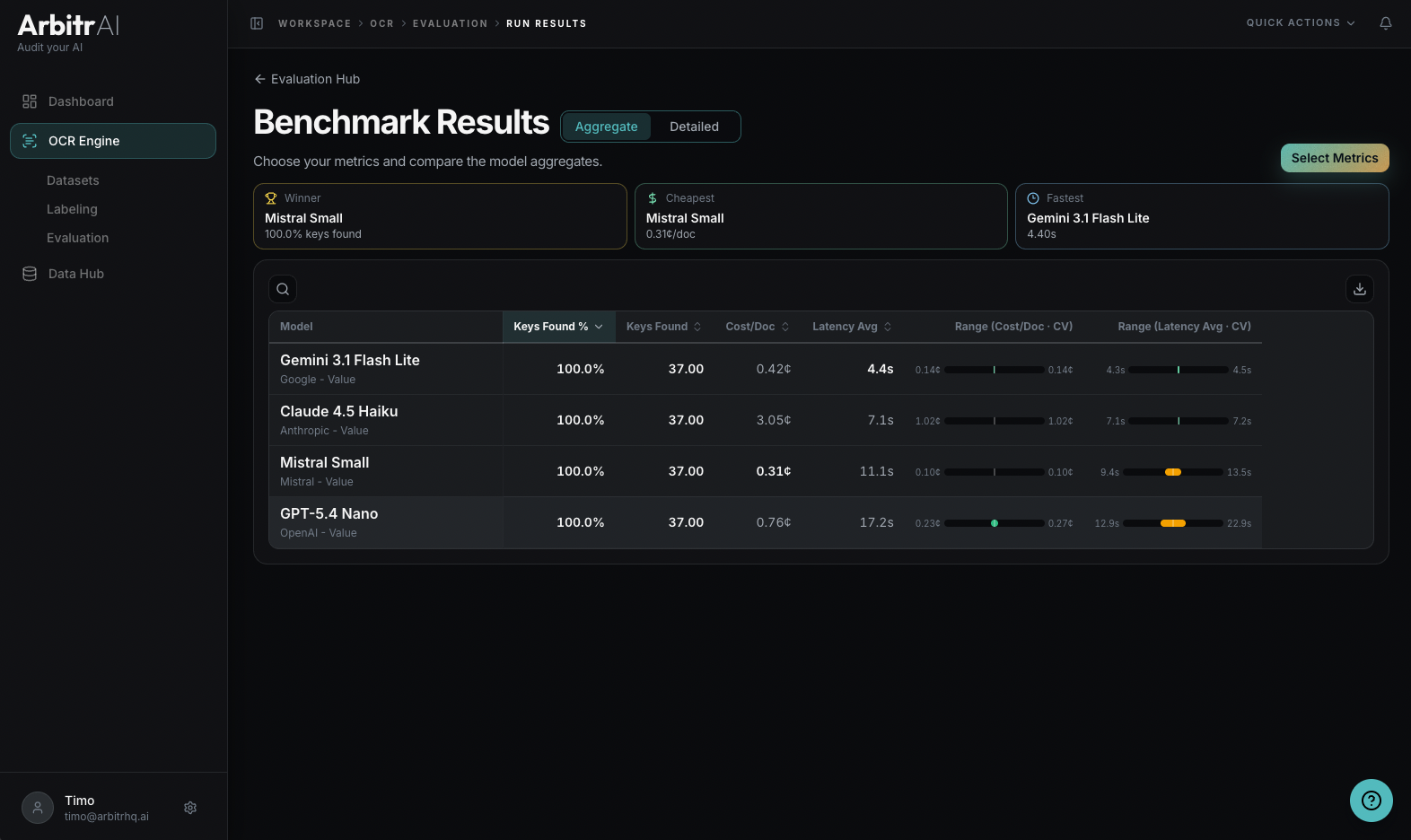The image size is (1411, 840).
Task: Click GPT-5.4 Nano latency range bar
Action: [x=1172, y=523]
